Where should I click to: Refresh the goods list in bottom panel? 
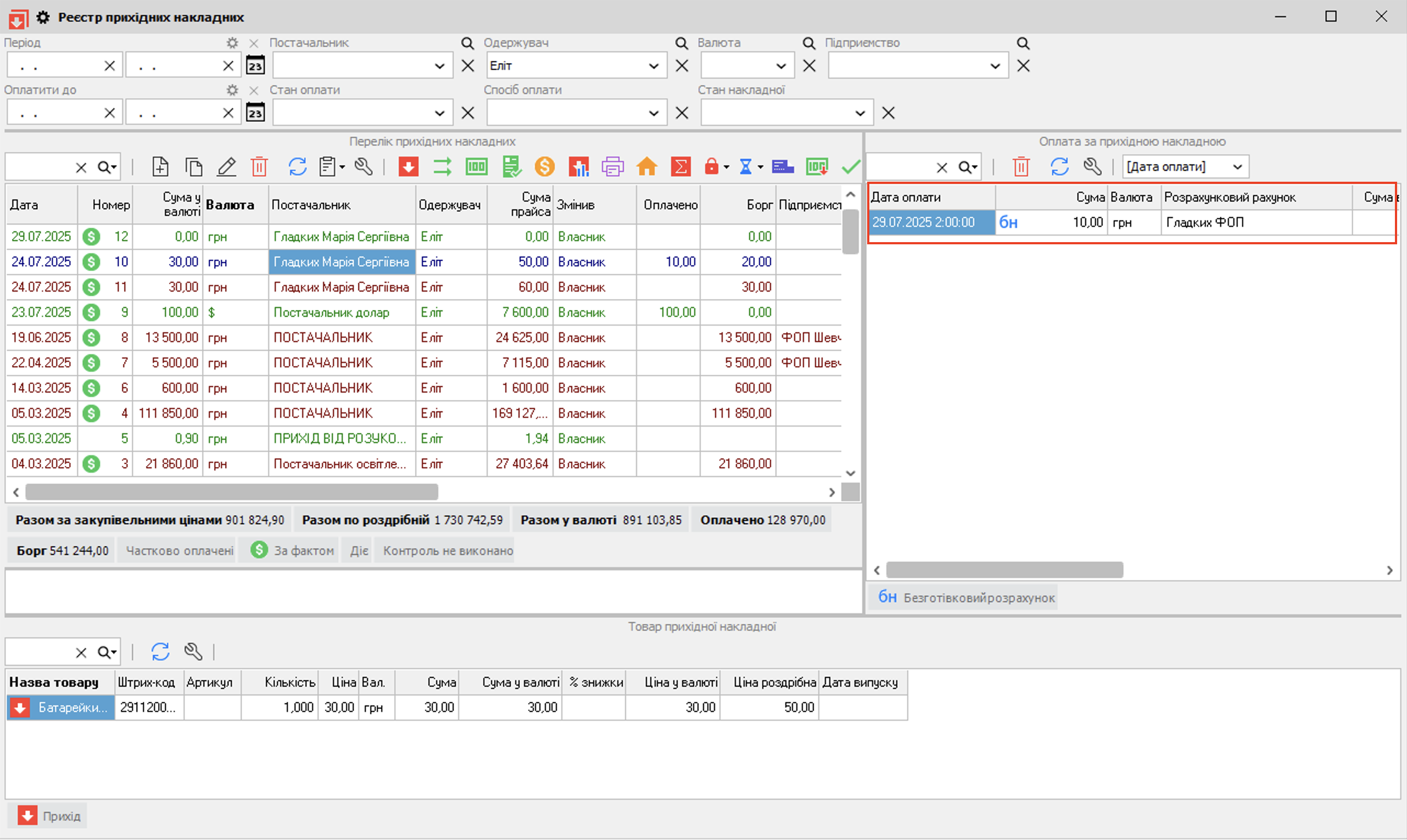pyautogui.click(x=160, y=652)
